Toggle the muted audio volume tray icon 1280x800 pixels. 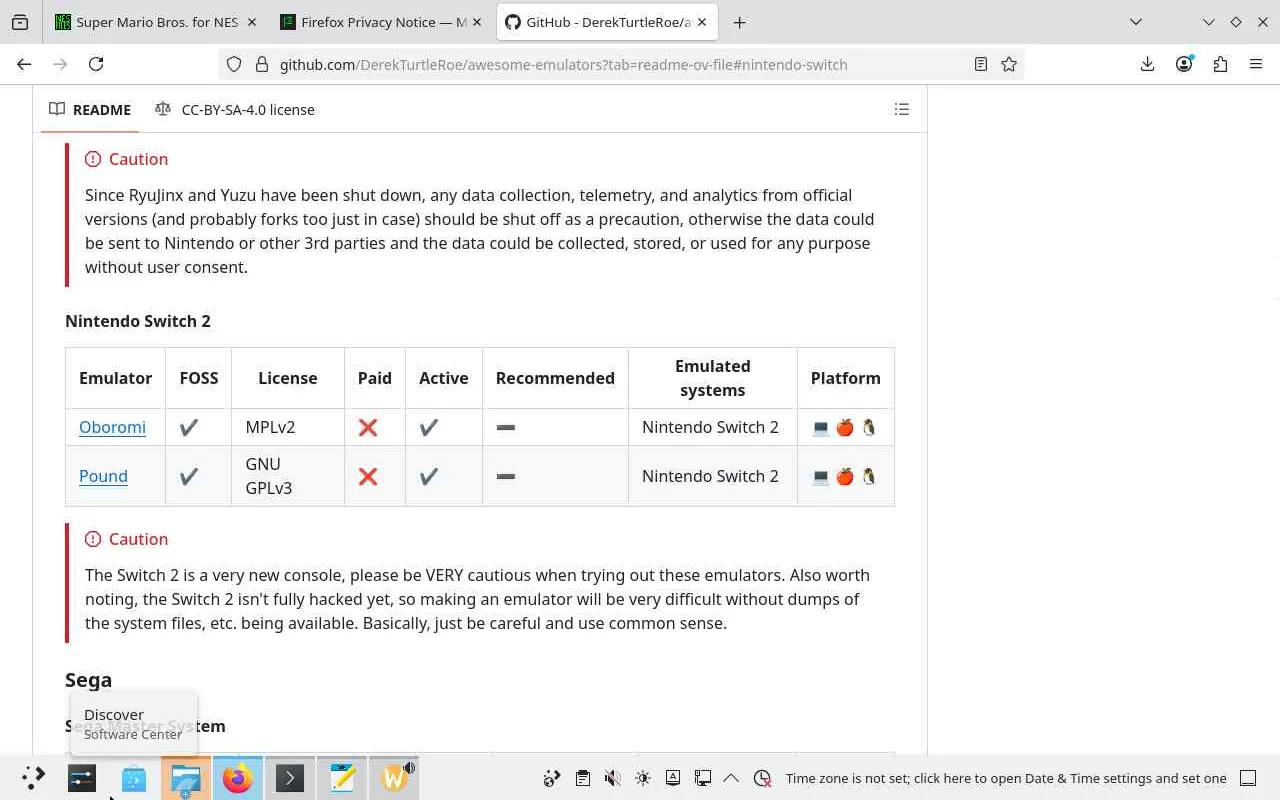point(612,778)
